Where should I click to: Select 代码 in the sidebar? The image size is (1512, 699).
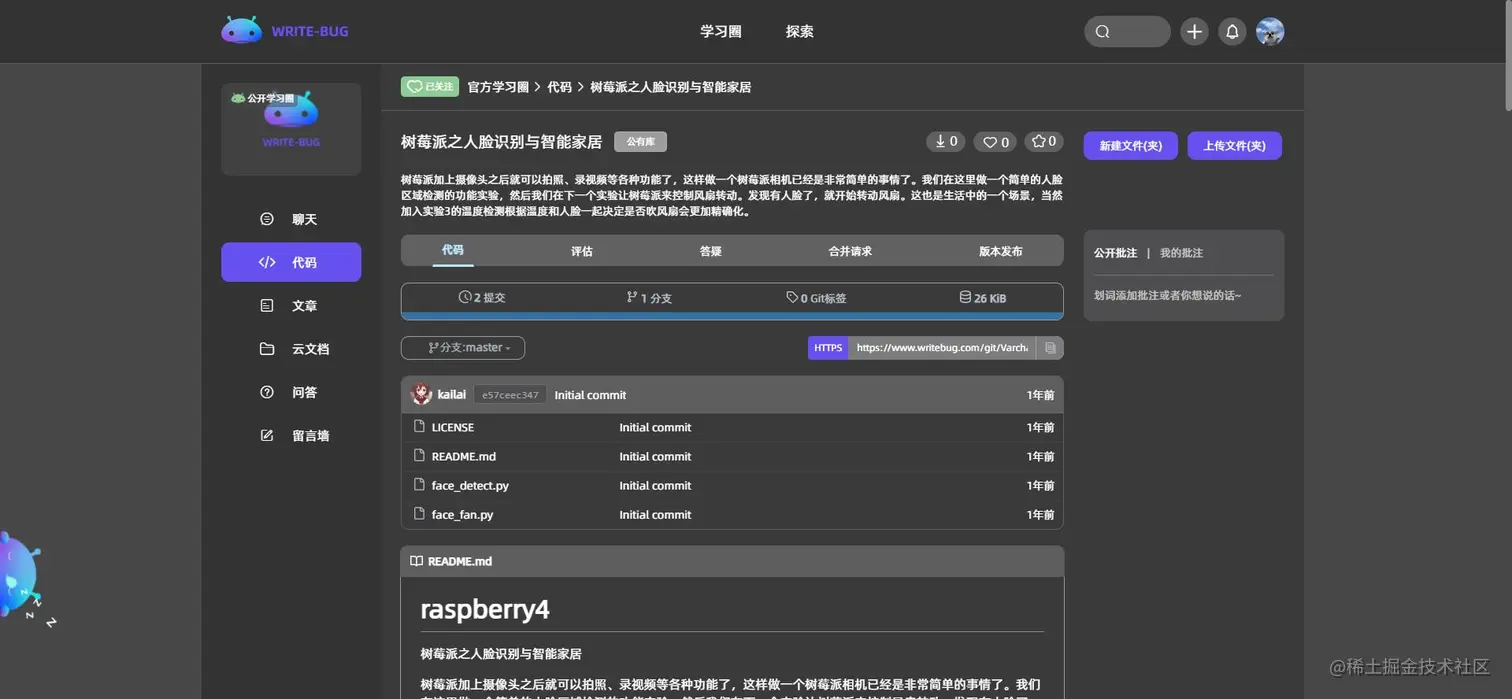click(x=291, y=262)
